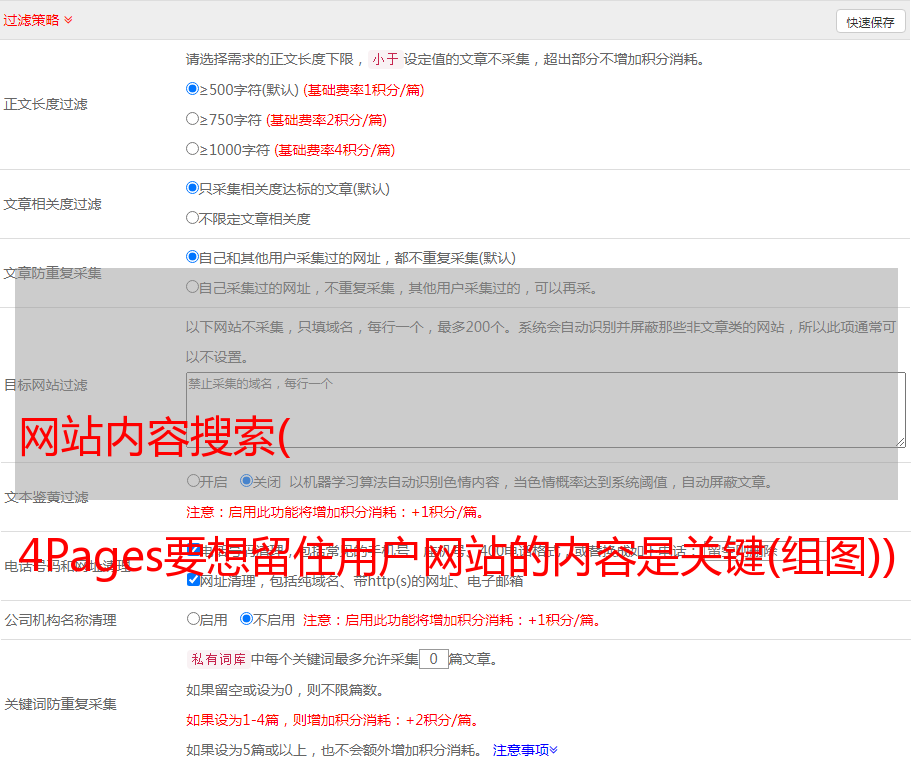912x768 pixels.
Task: Click the keyword article limit field showing 0
Action: (434, 659)
